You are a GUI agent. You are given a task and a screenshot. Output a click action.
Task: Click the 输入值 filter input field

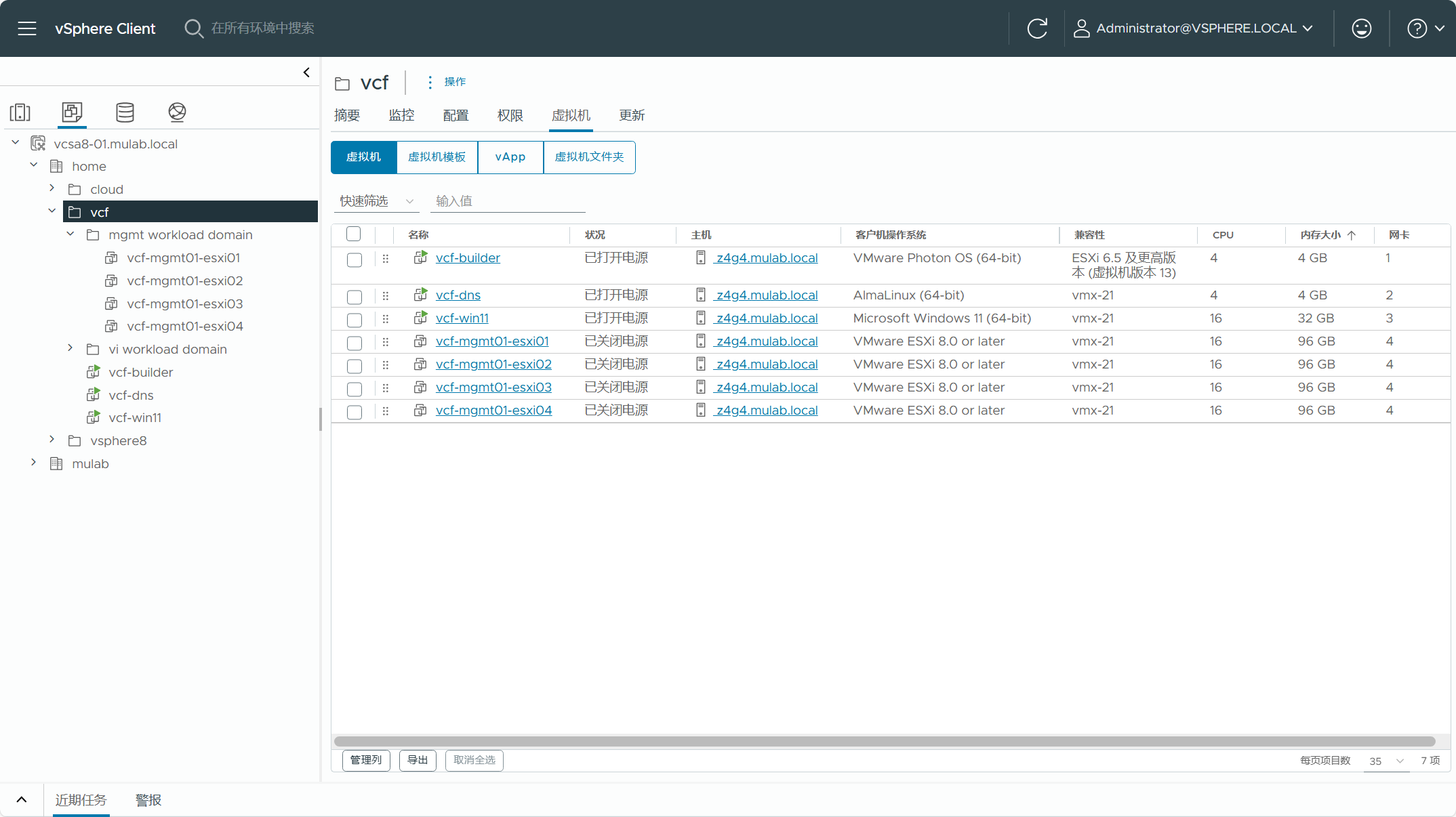click(x=508, y=201)
